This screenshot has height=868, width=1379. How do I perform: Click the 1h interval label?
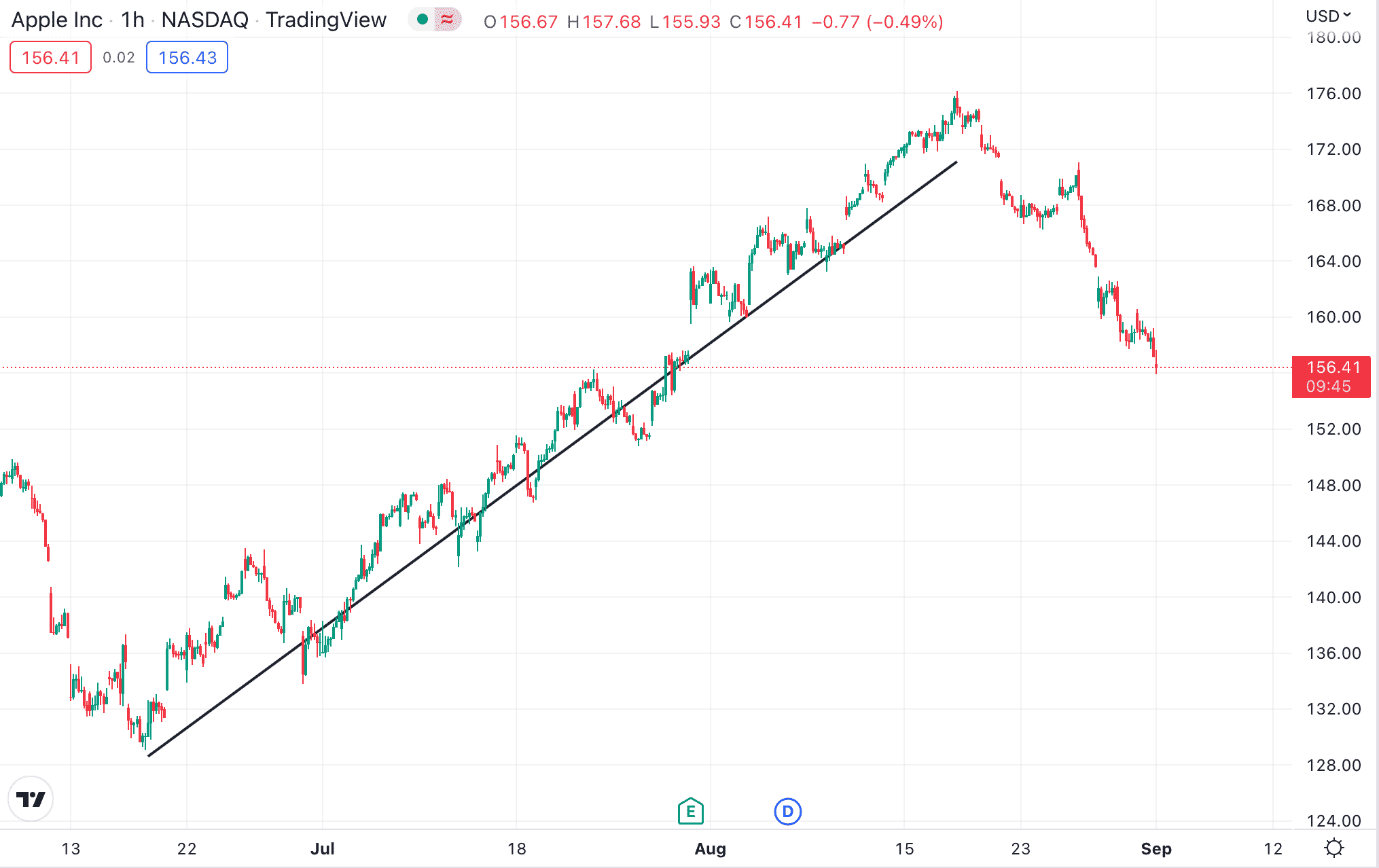point(132,20)
